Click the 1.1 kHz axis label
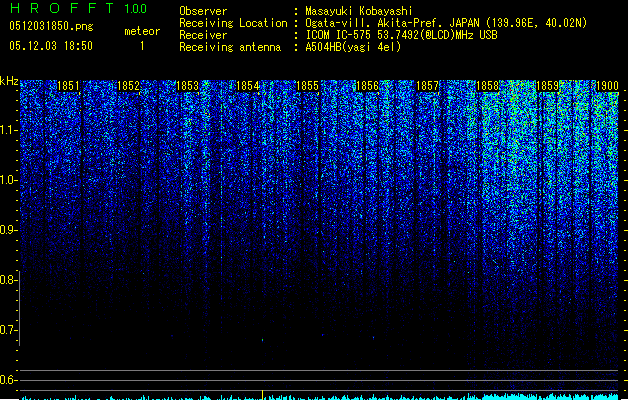Screen dimensions: 629x400 click(8, 130)
